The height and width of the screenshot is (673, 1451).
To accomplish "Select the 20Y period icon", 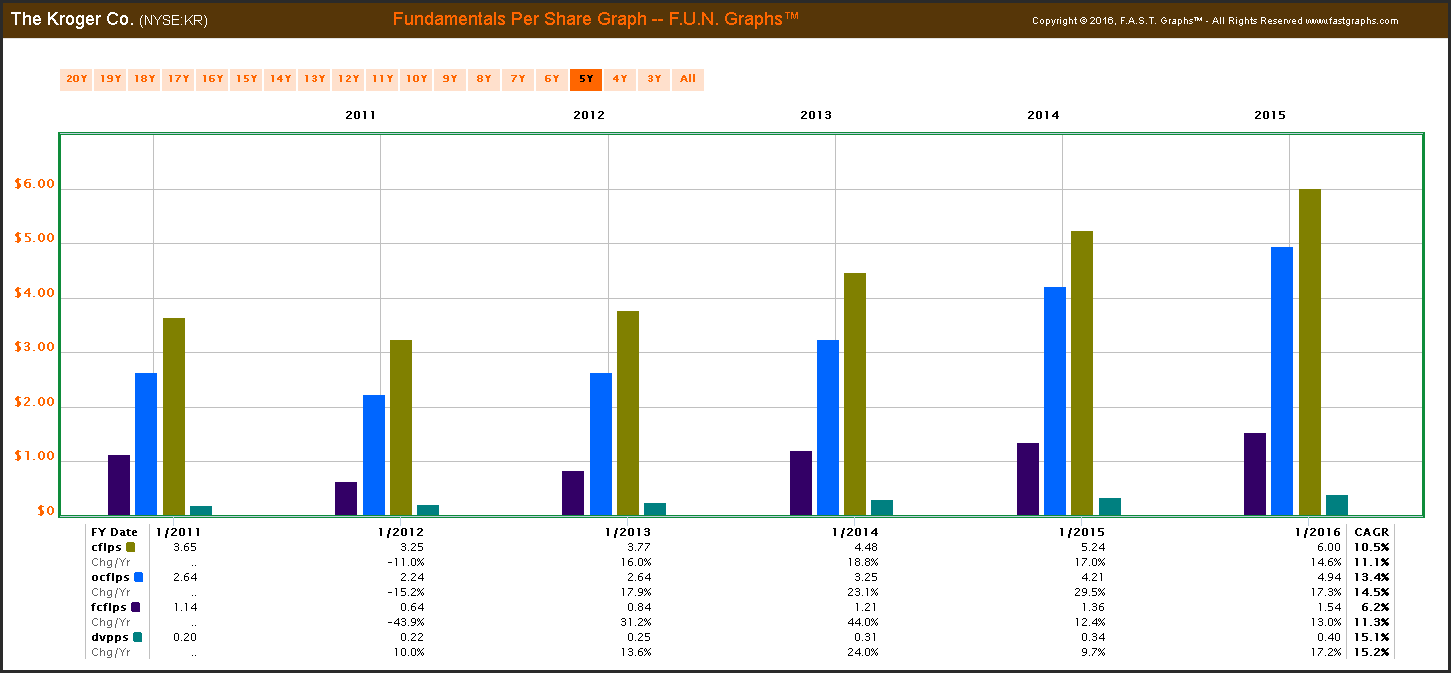I will (76, 79).
